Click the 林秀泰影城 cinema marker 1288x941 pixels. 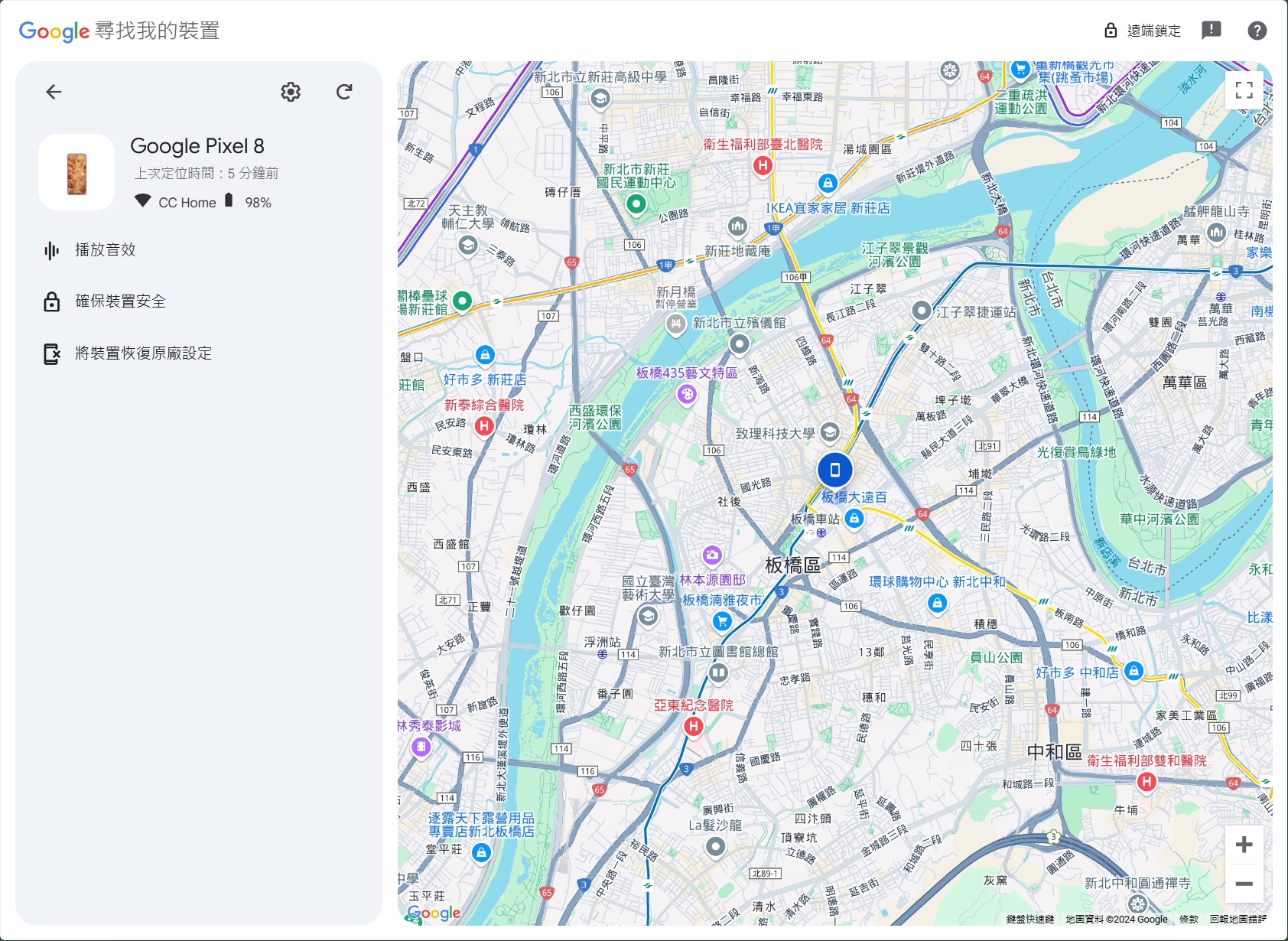click(421, 747)
